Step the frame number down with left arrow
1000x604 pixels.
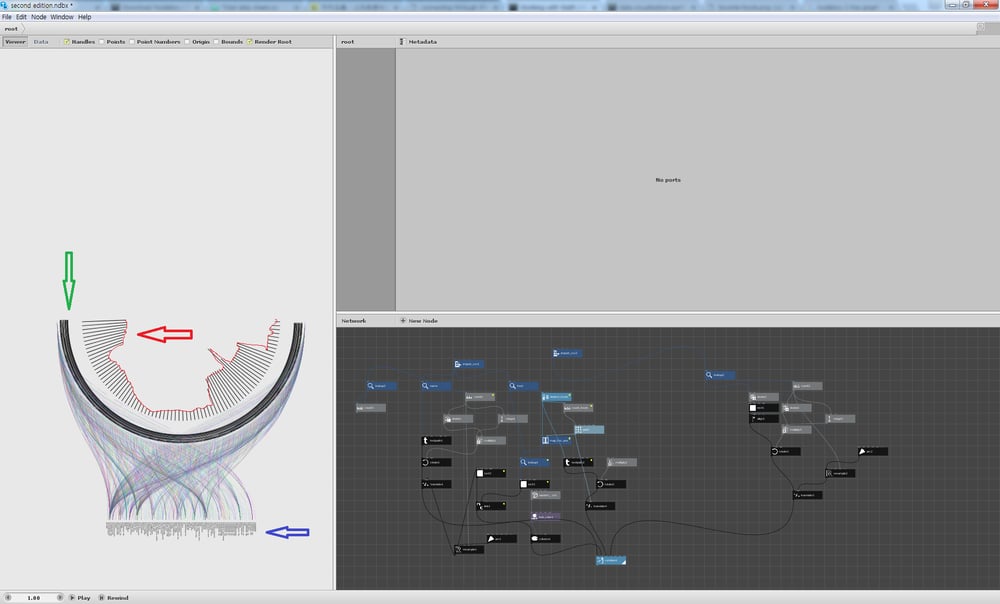click(x=8, y=598)
